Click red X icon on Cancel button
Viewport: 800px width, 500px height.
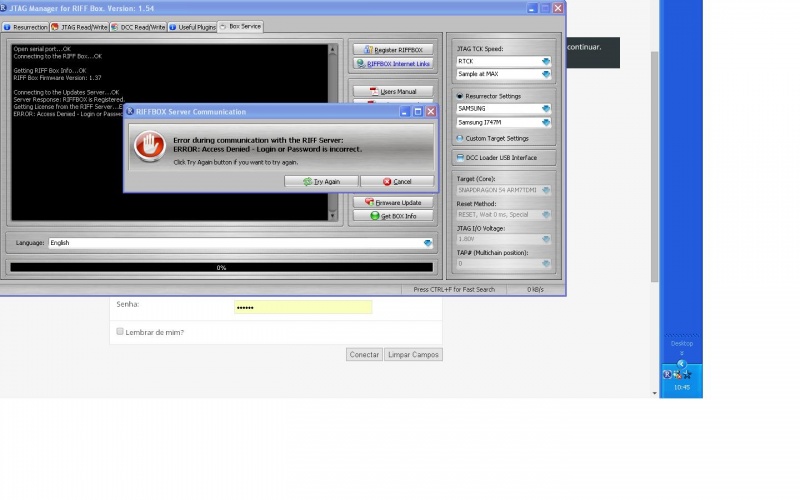[387, 181]
